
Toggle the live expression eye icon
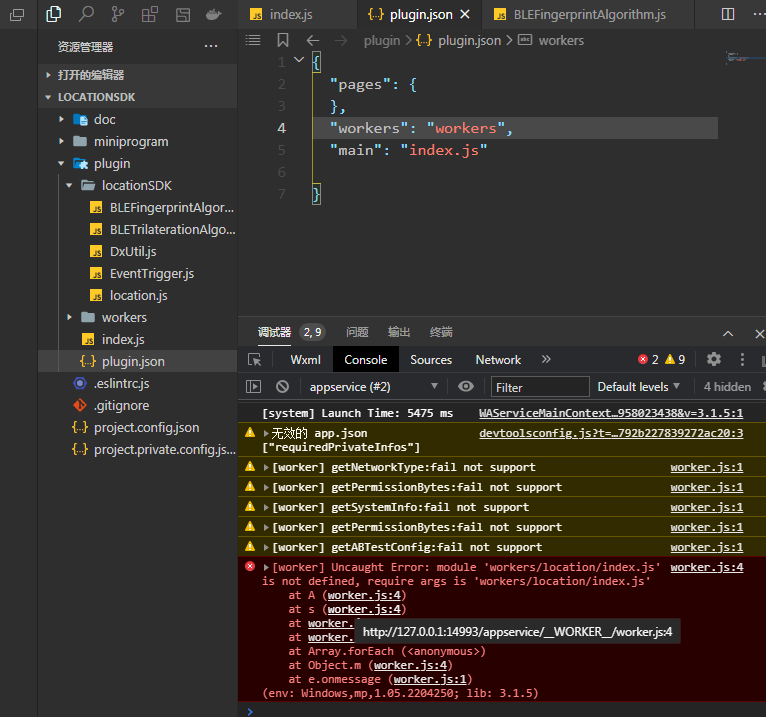tap(466, 387)
